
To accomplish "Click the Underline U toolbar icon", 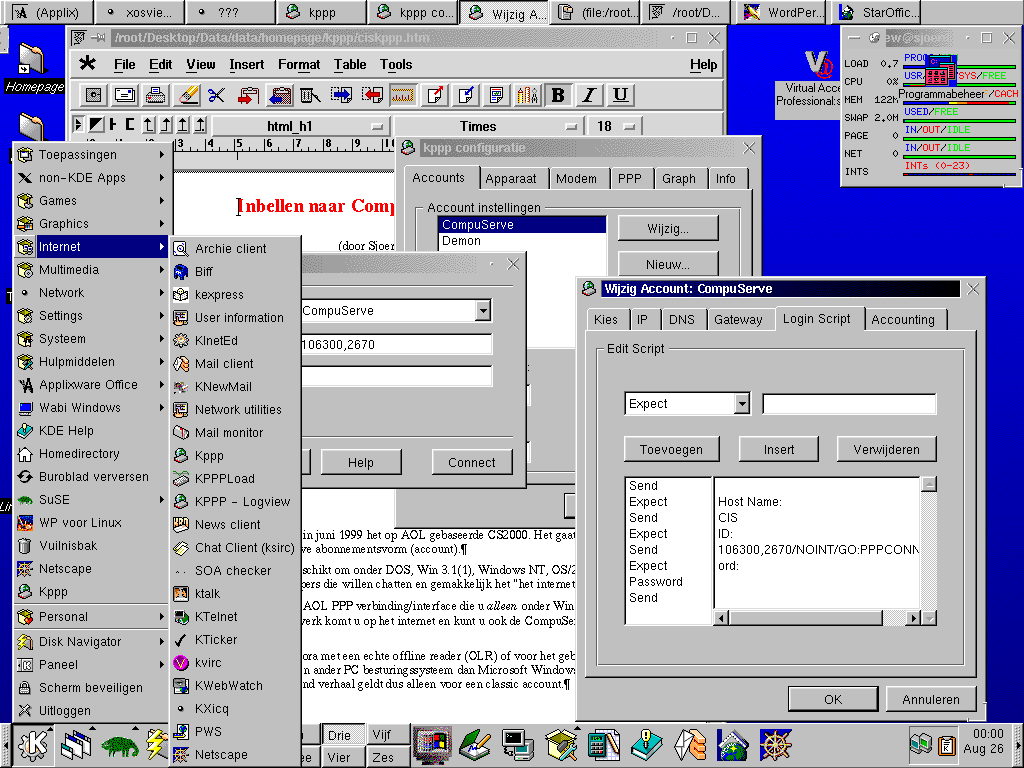I will [620, 95].
